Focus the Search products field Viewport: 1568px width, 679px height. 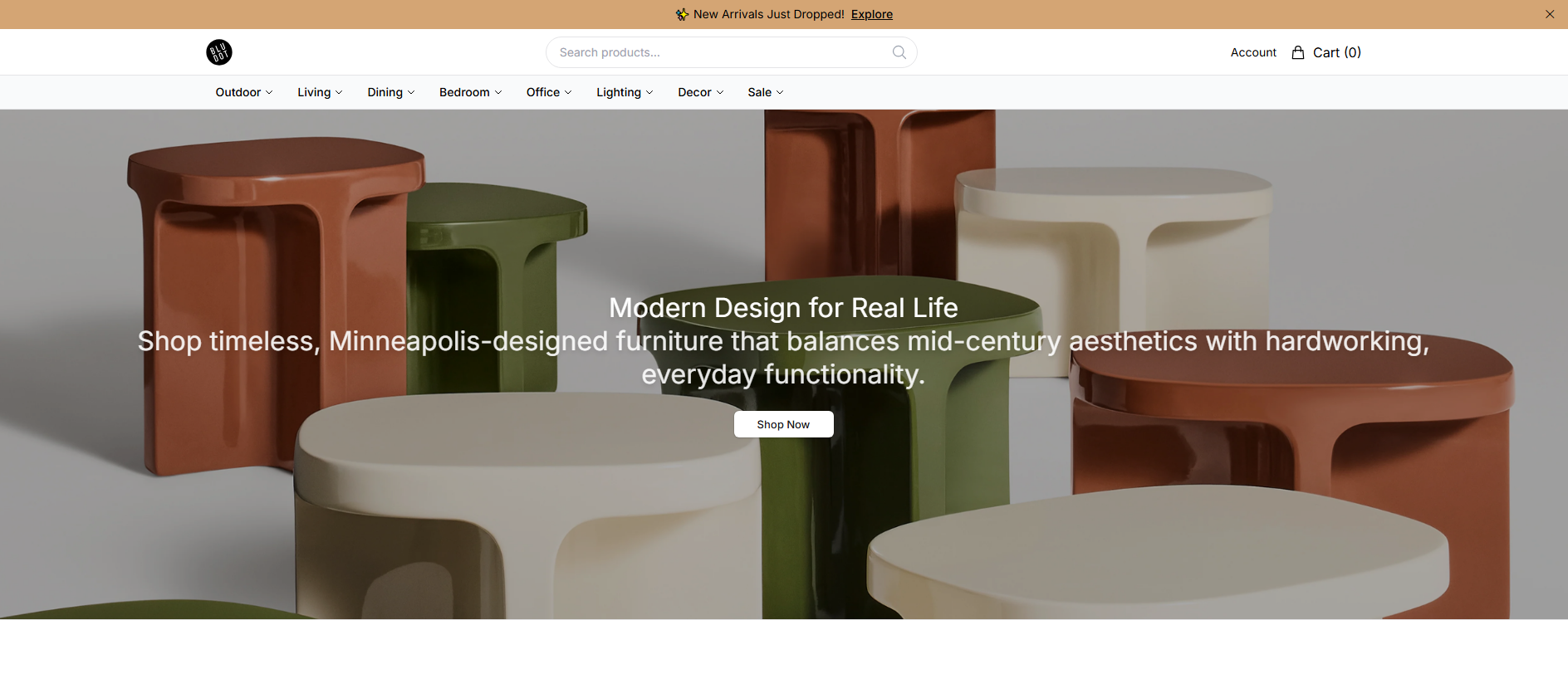pos(732,52)
